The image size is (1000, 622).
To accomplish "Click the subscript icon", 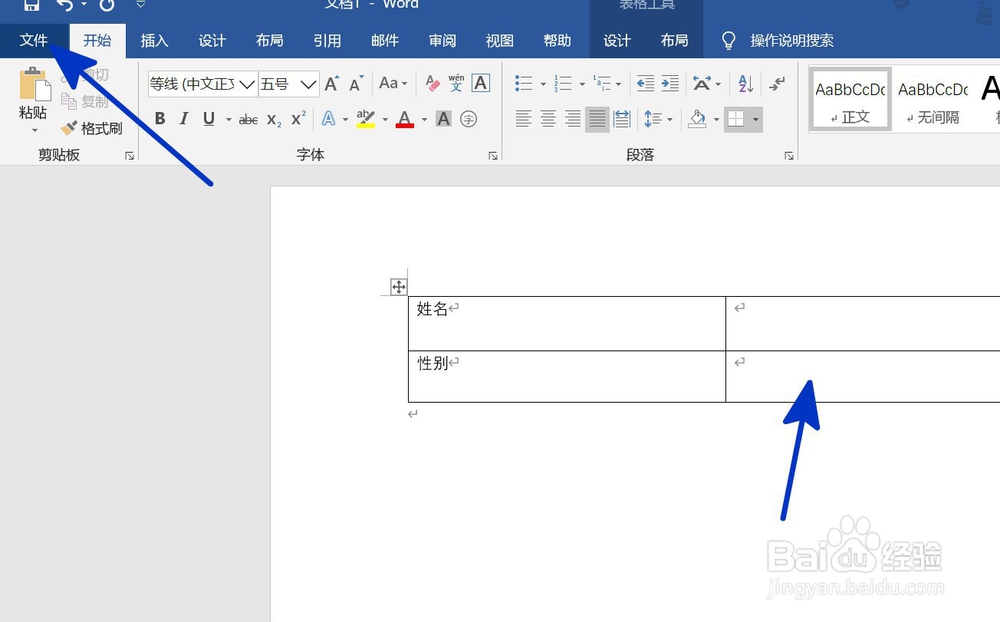I will click(272, 119).
